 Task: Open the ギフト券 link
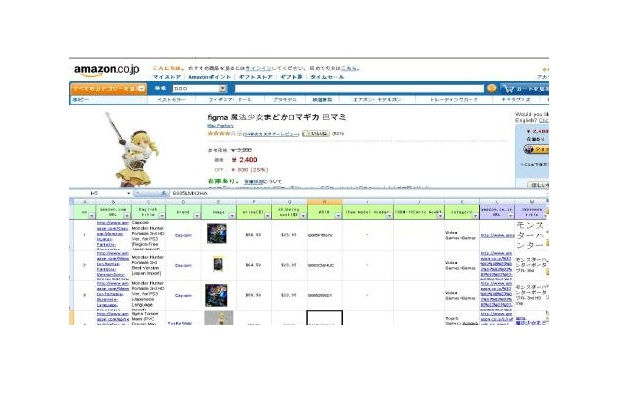pos(291,77)
